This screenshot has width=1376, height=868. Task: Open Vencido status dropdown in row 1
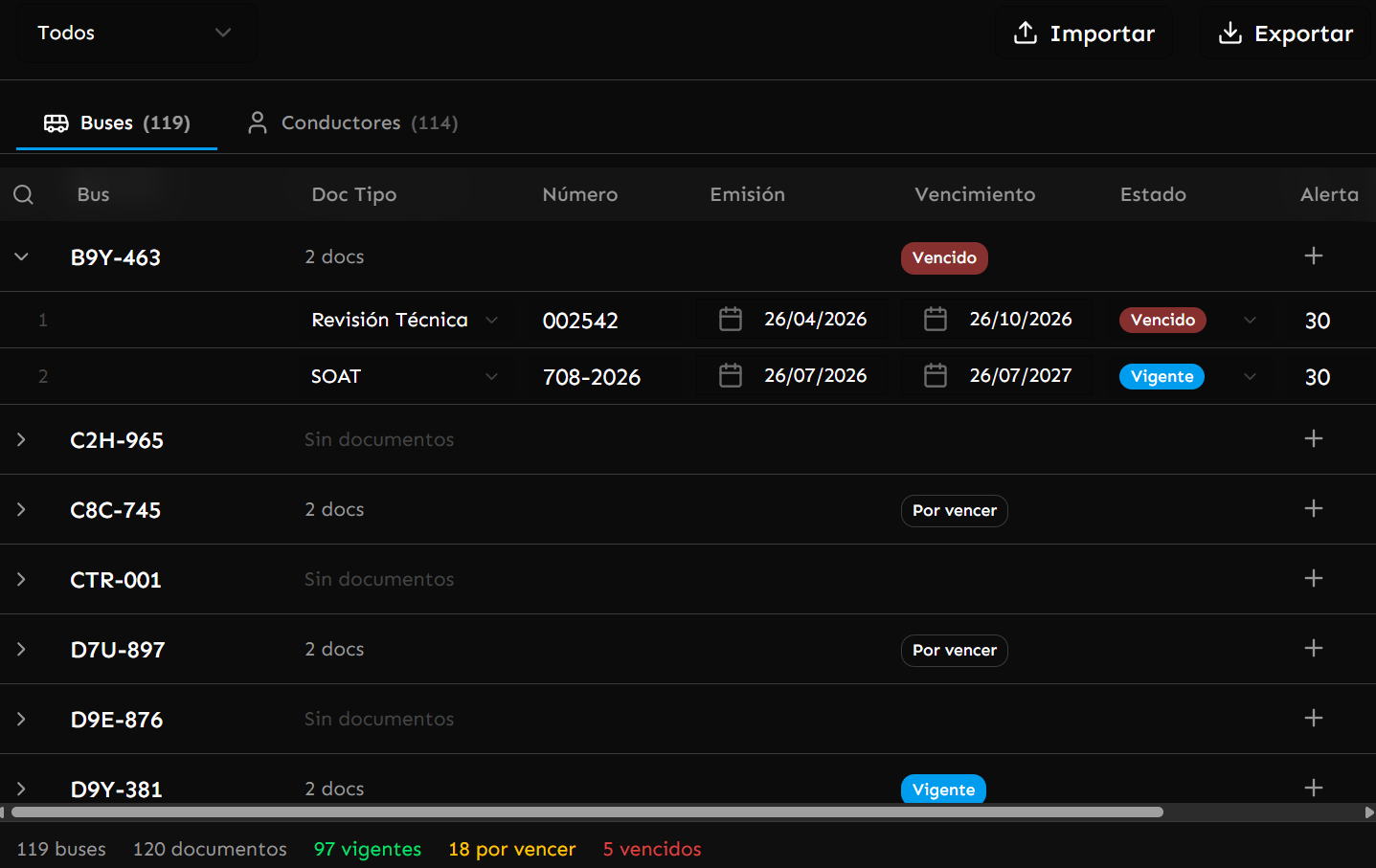tap(1188, 320)
